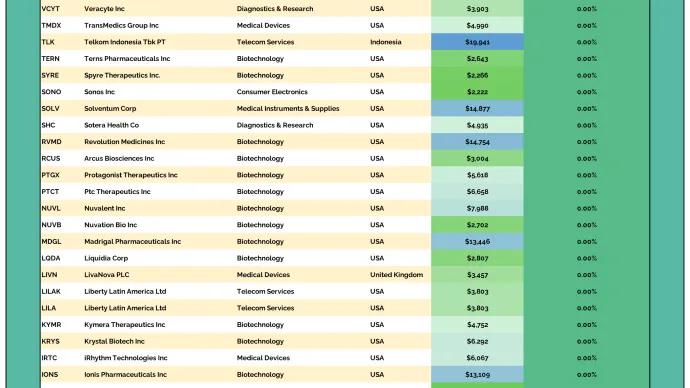Click the LQDA ticker
690x388 pixels.
51,258
